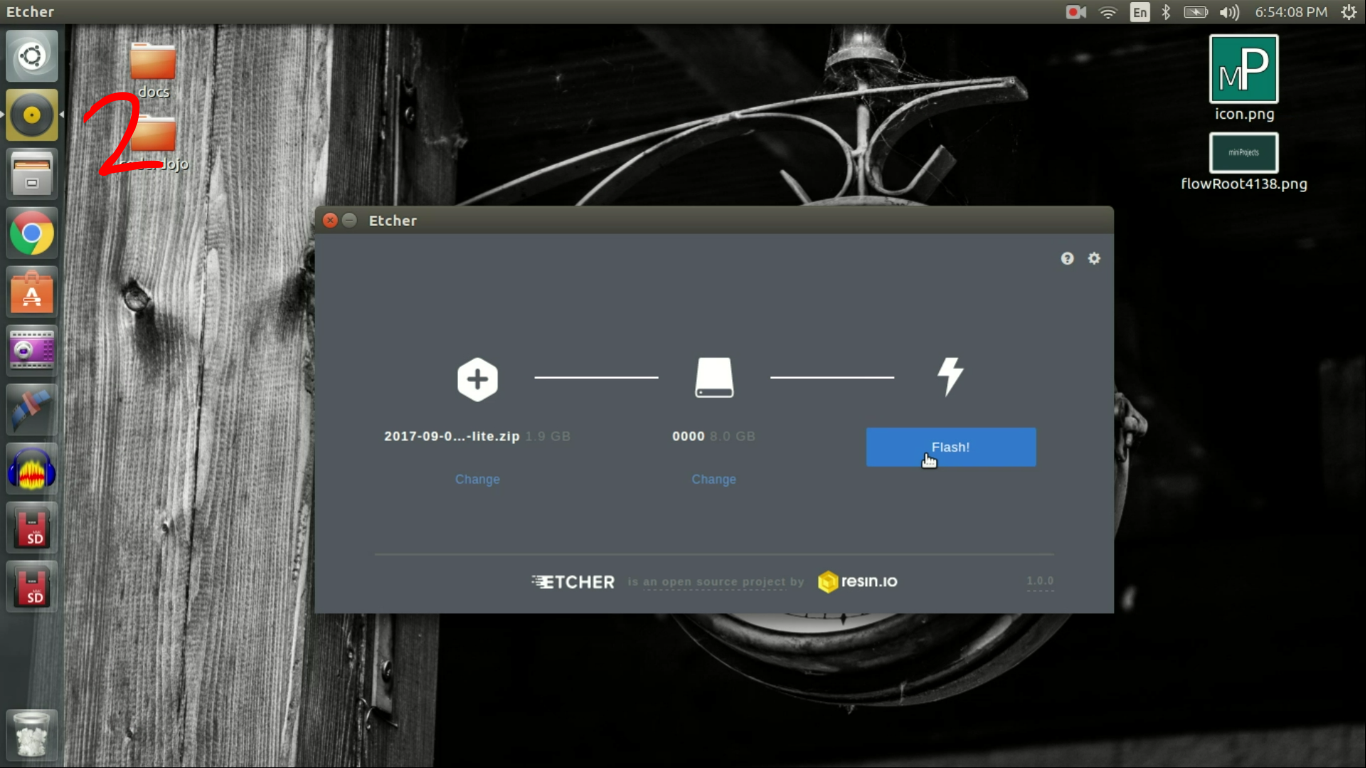
Task: Click the drive icon in Etcher
Action: click(714, 378)
